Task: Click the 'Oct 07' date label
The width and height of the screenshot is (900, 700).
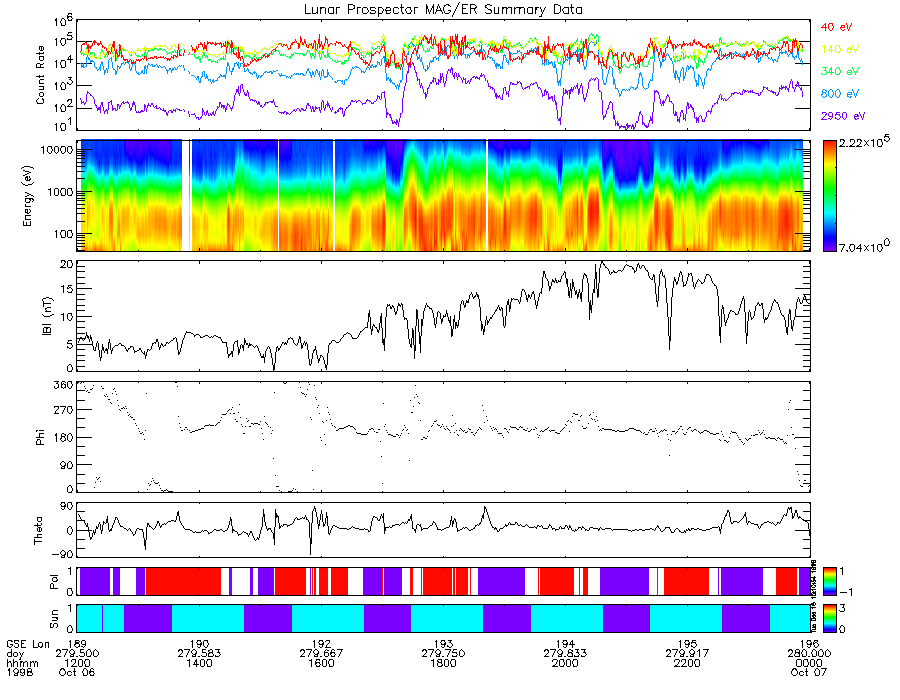Action: (x=809, y=672)
